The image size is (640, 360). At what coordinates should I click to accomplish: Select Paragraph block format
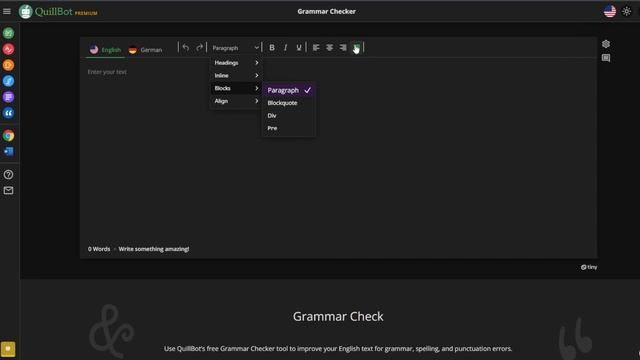tap(289, 90)
